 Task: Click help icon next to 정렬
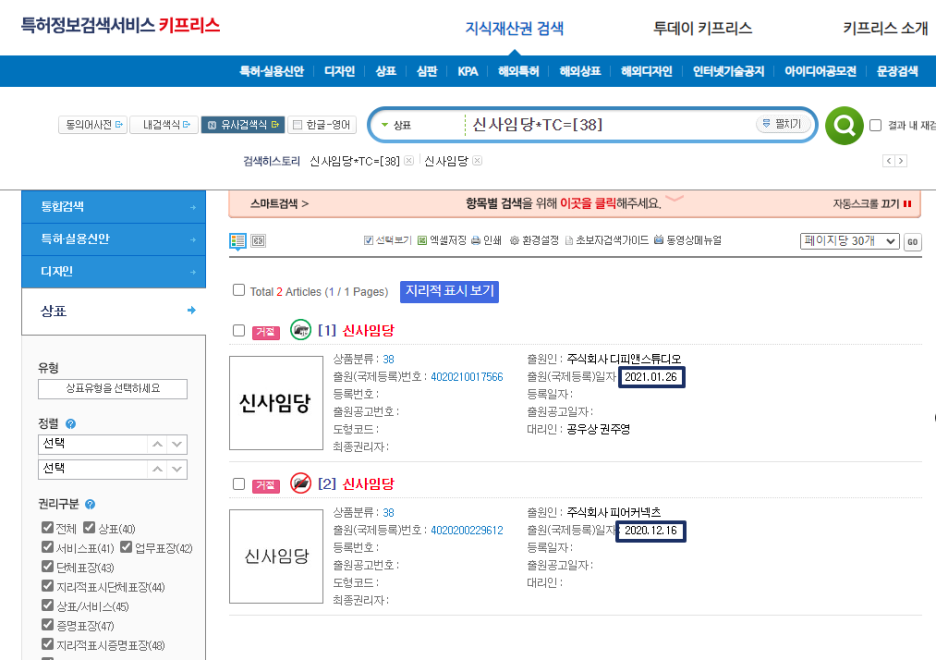70,424
